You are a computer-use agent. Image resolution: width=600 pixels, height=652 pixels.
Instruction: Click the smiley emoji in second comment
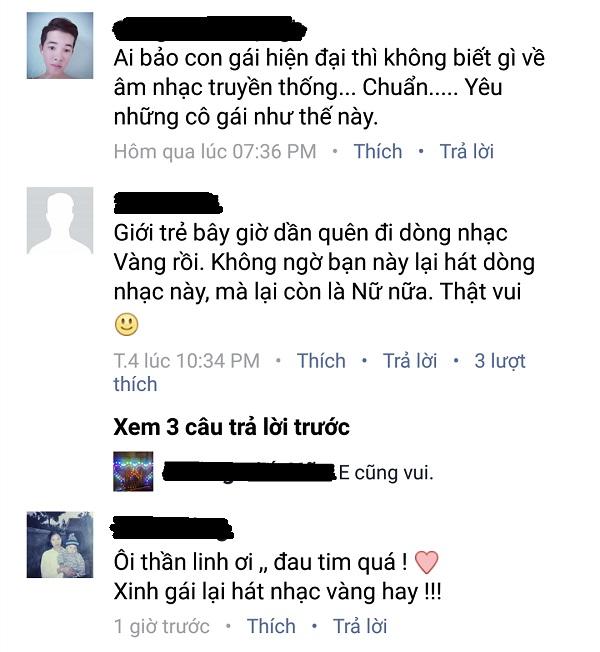(126, 324)
